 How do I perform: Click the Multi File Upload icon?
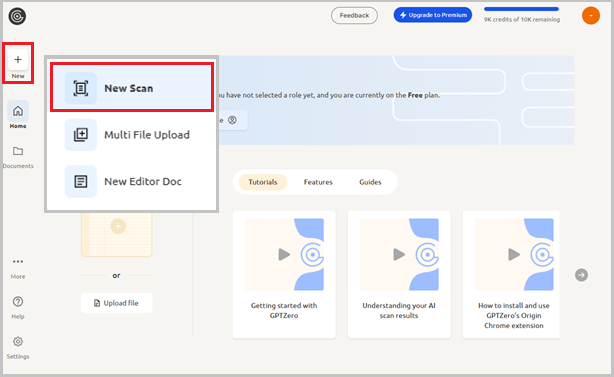pyautogui.click(x=81, y=135)
